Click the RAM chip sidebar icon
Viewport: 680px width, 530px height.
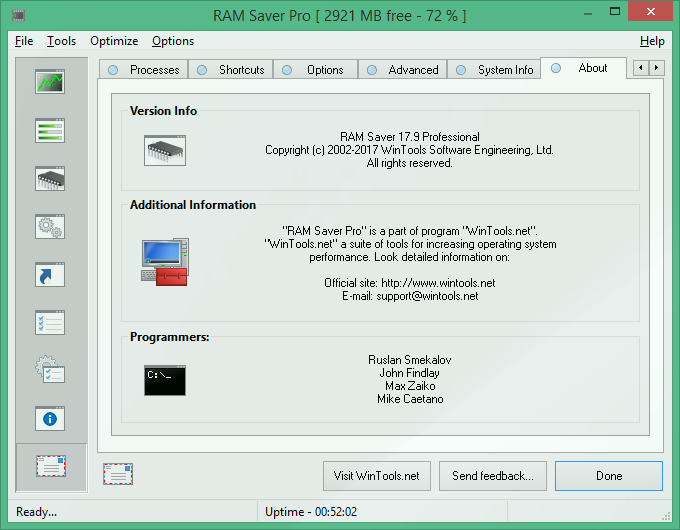50,179
